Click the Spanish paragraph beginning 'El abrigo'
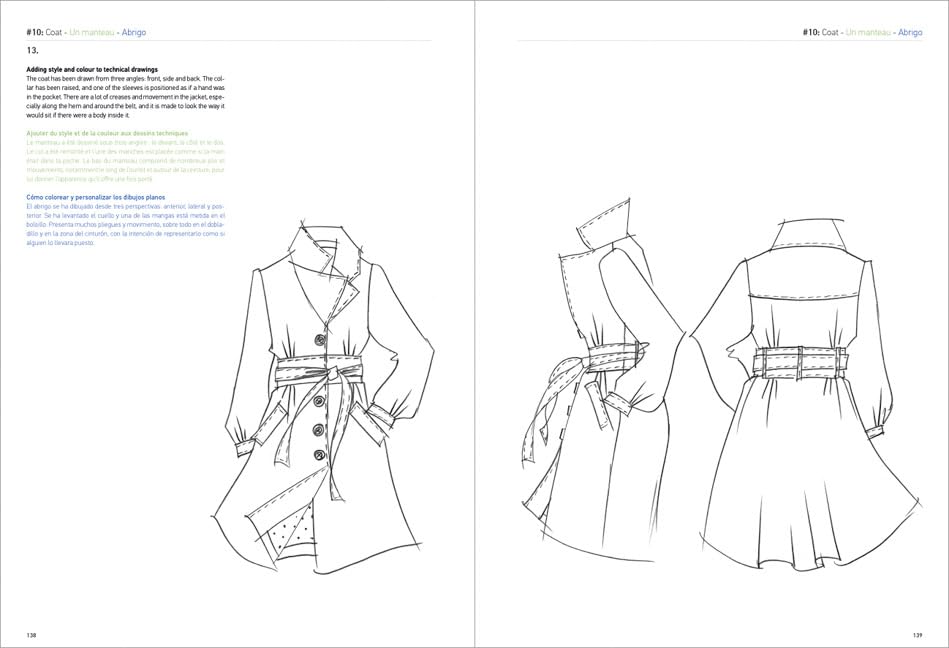Image resolution: width=949 pixels, height=648 pixels. pos(126,224)
